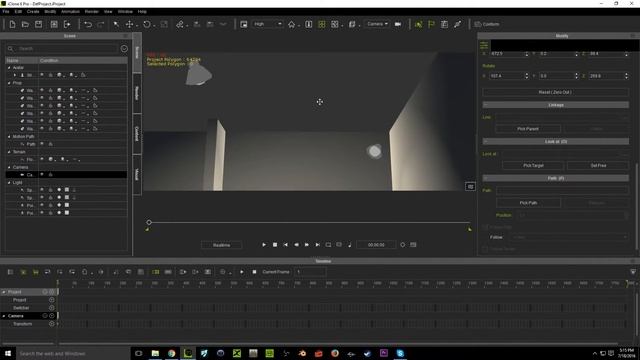640x360 pixels.
Task: Open the Animation menu
Action: click(70, 12)
